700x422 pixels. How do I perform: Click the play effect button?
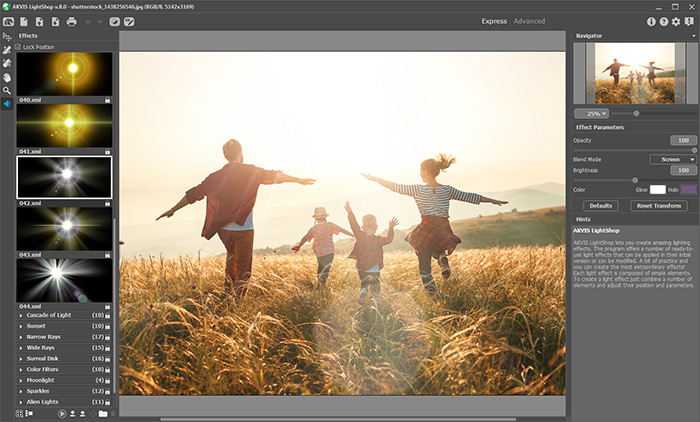pyautogui.click(x=62, y=412)
